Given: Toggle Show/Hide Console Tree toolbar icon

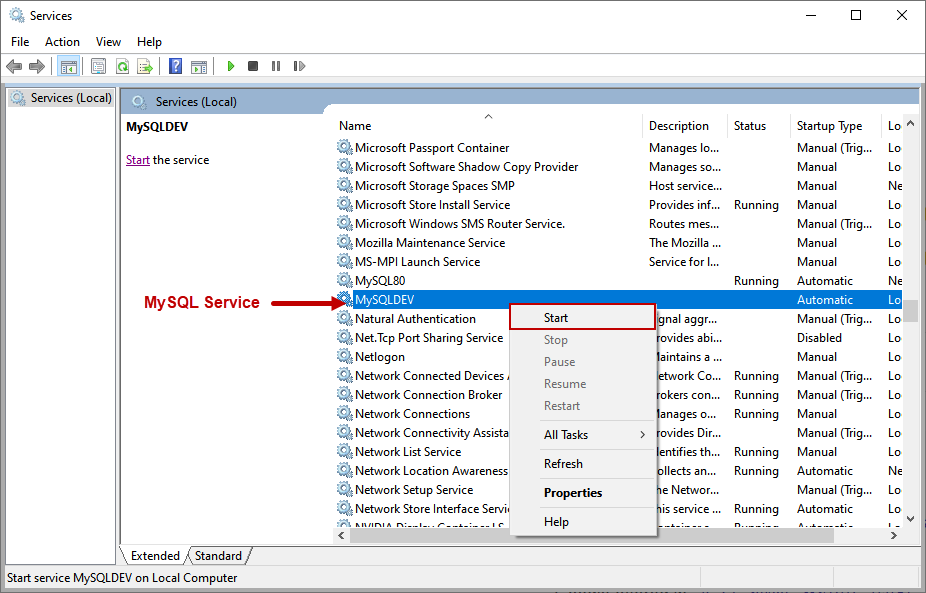Looking at the screenshot, I should (69, 66).
